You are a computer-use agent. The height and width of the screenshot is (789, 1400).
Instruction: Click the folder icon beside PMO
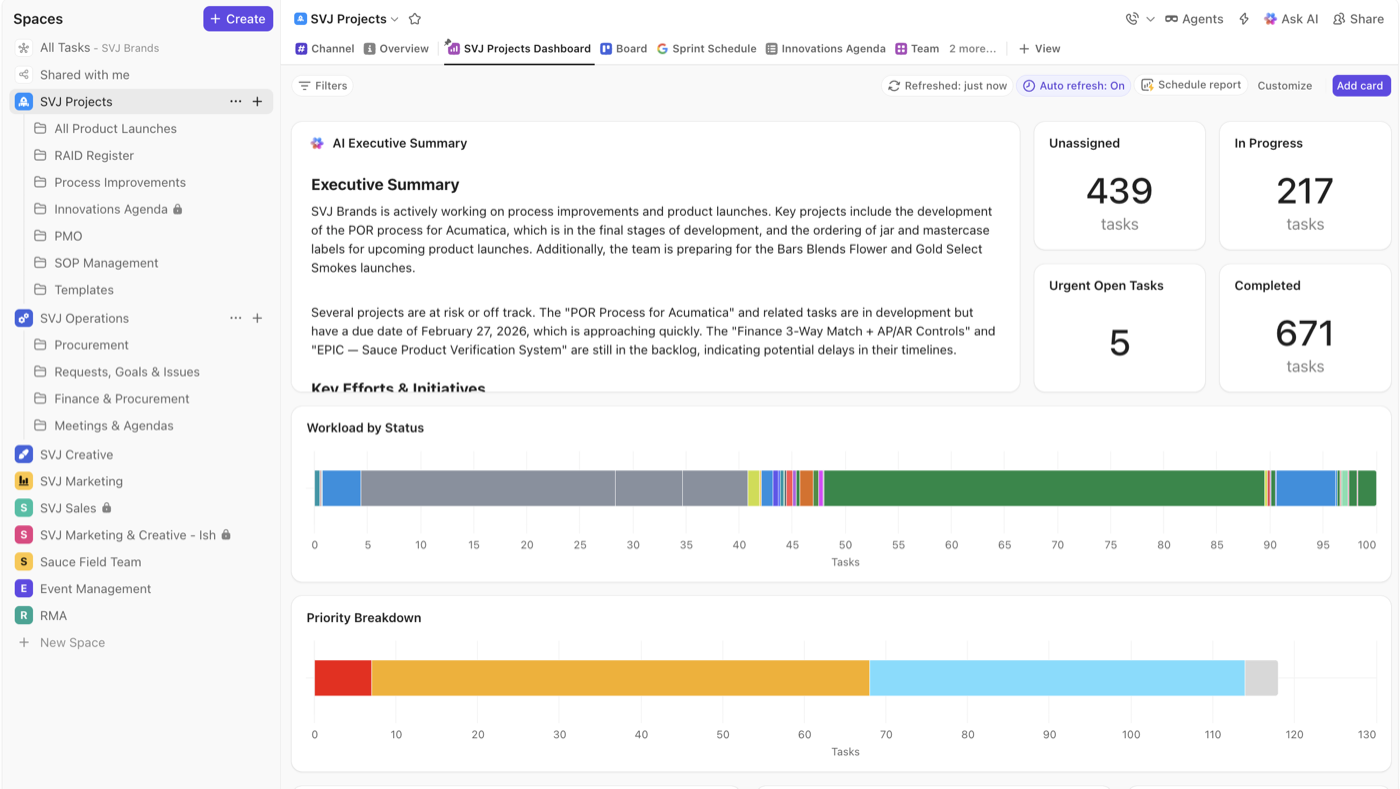(41, 236)
